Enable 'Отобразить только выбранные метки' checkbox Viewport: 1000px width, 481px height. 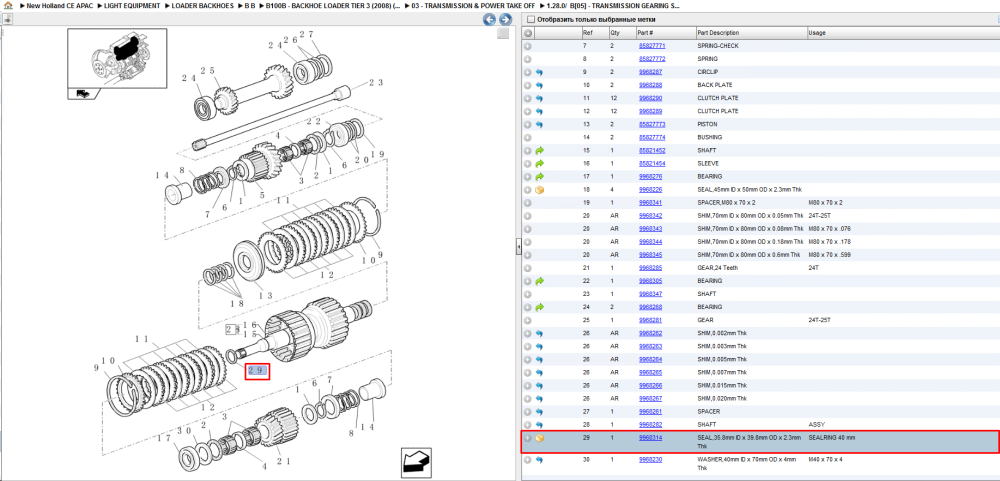531,20
